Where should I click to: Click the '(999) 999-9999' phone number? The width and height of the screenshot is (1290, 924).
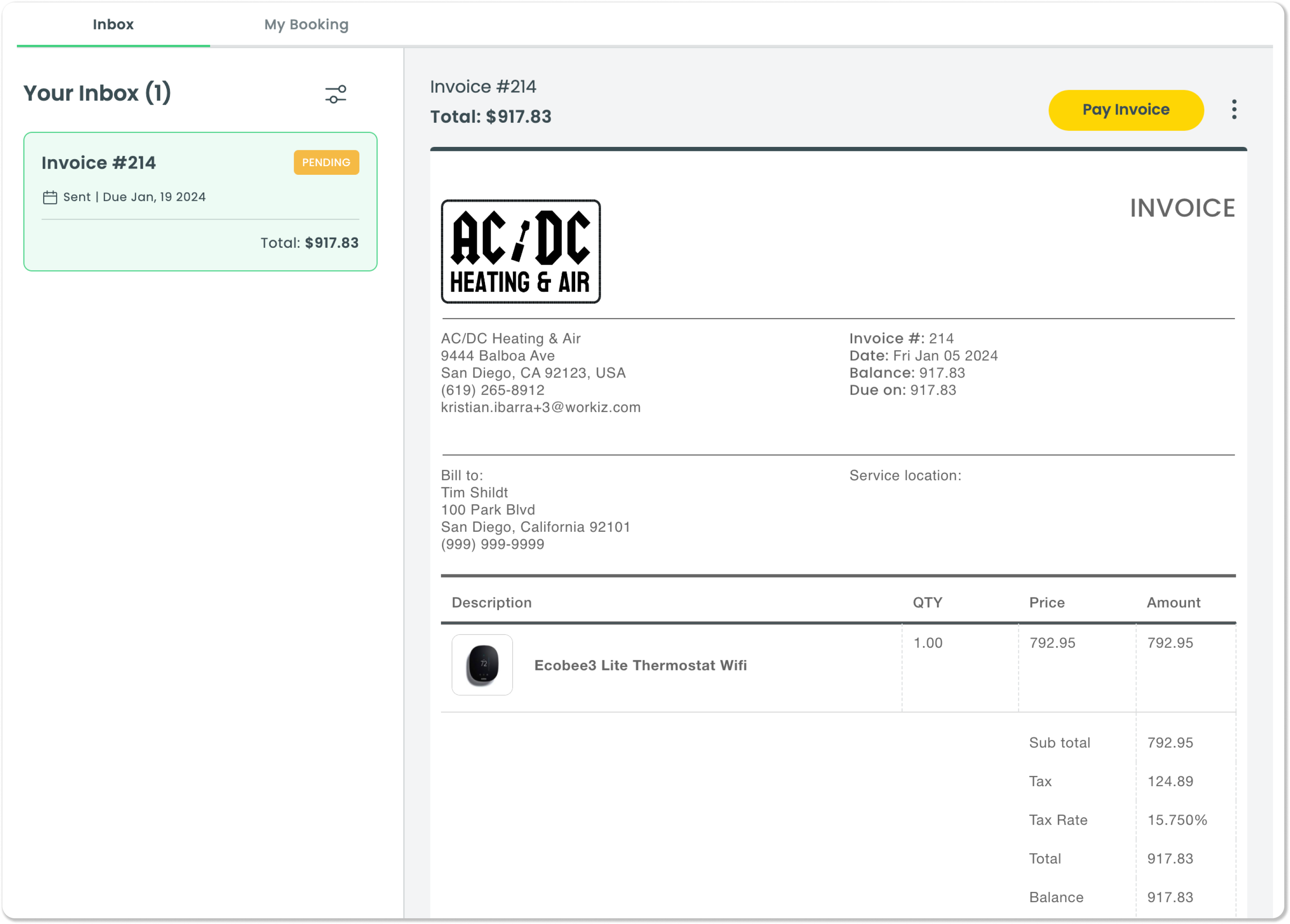pos(492,544)
